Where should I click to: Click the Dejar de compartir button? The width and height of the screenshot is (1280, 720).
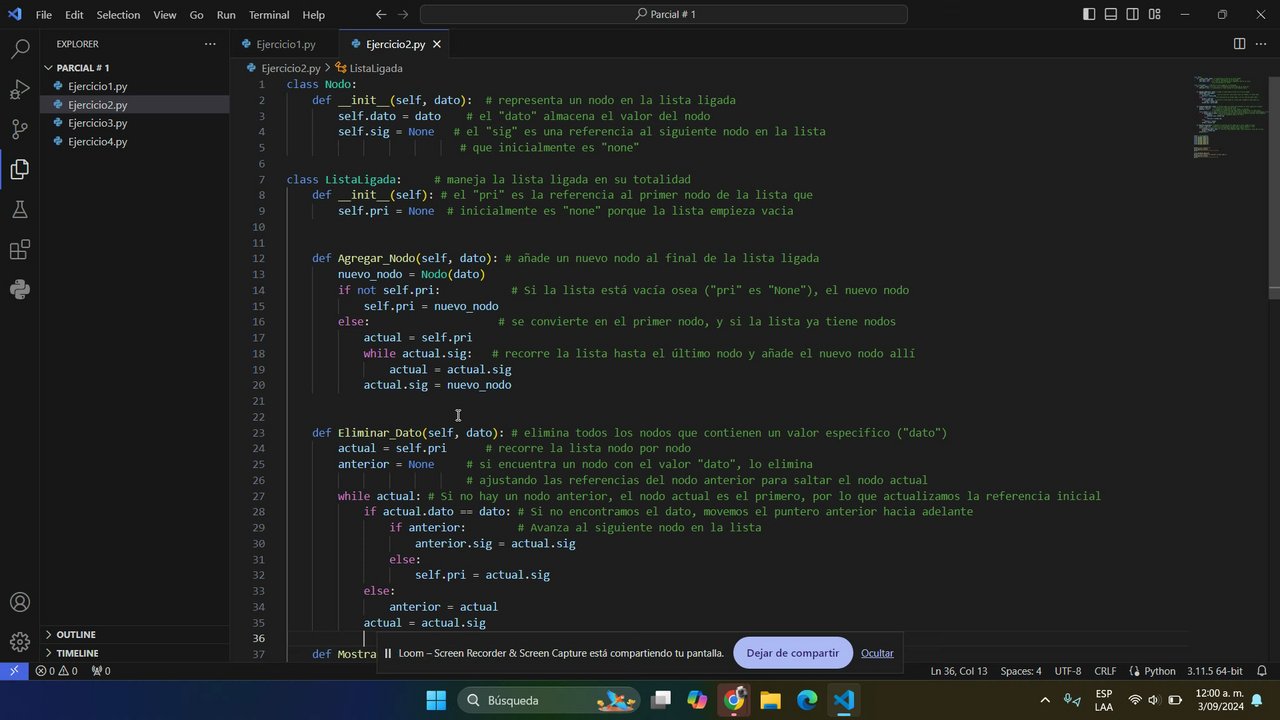click(792, 653)
